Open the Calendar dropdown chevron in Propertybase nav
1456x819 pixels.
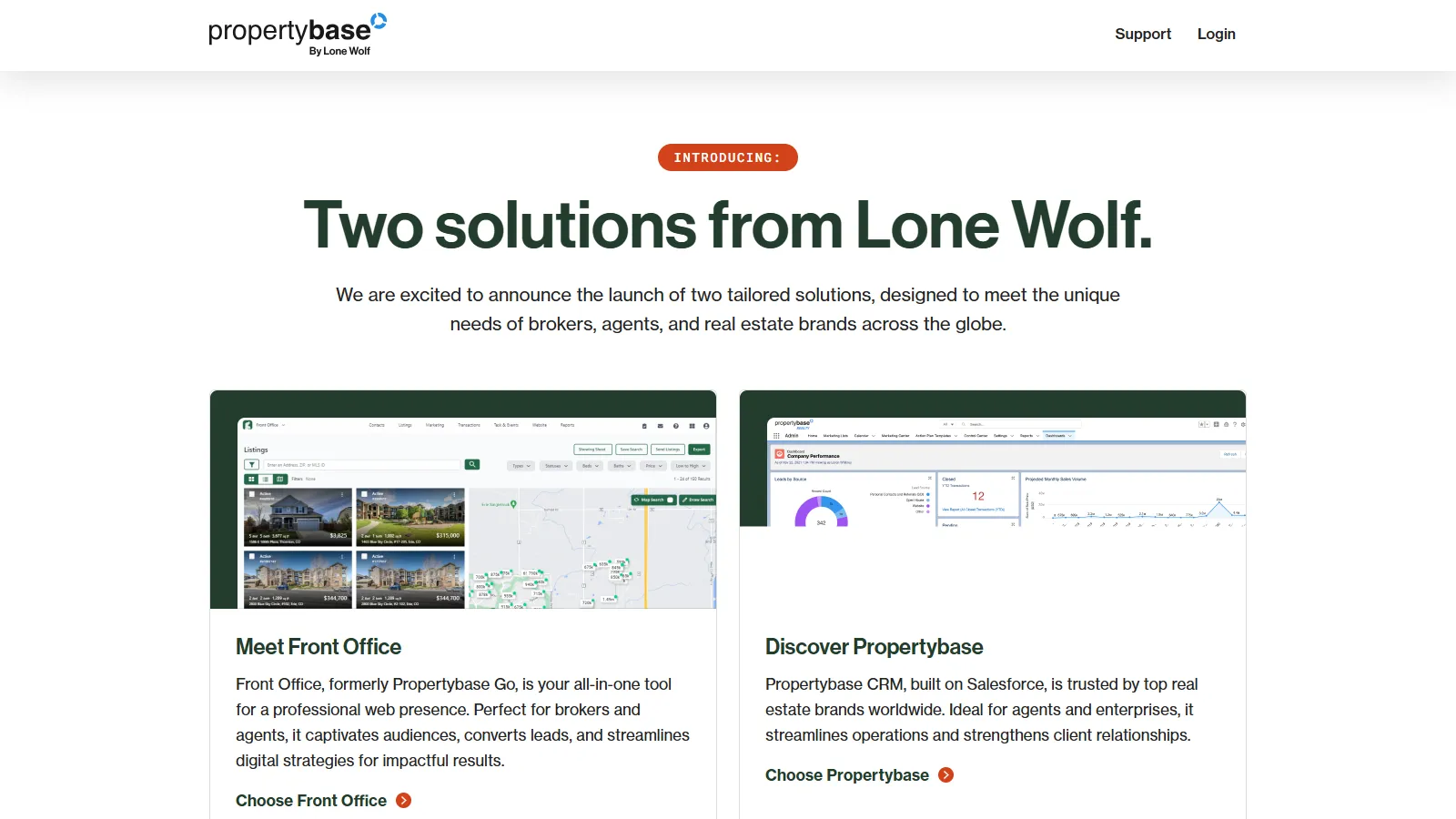(x=874, y=435)
